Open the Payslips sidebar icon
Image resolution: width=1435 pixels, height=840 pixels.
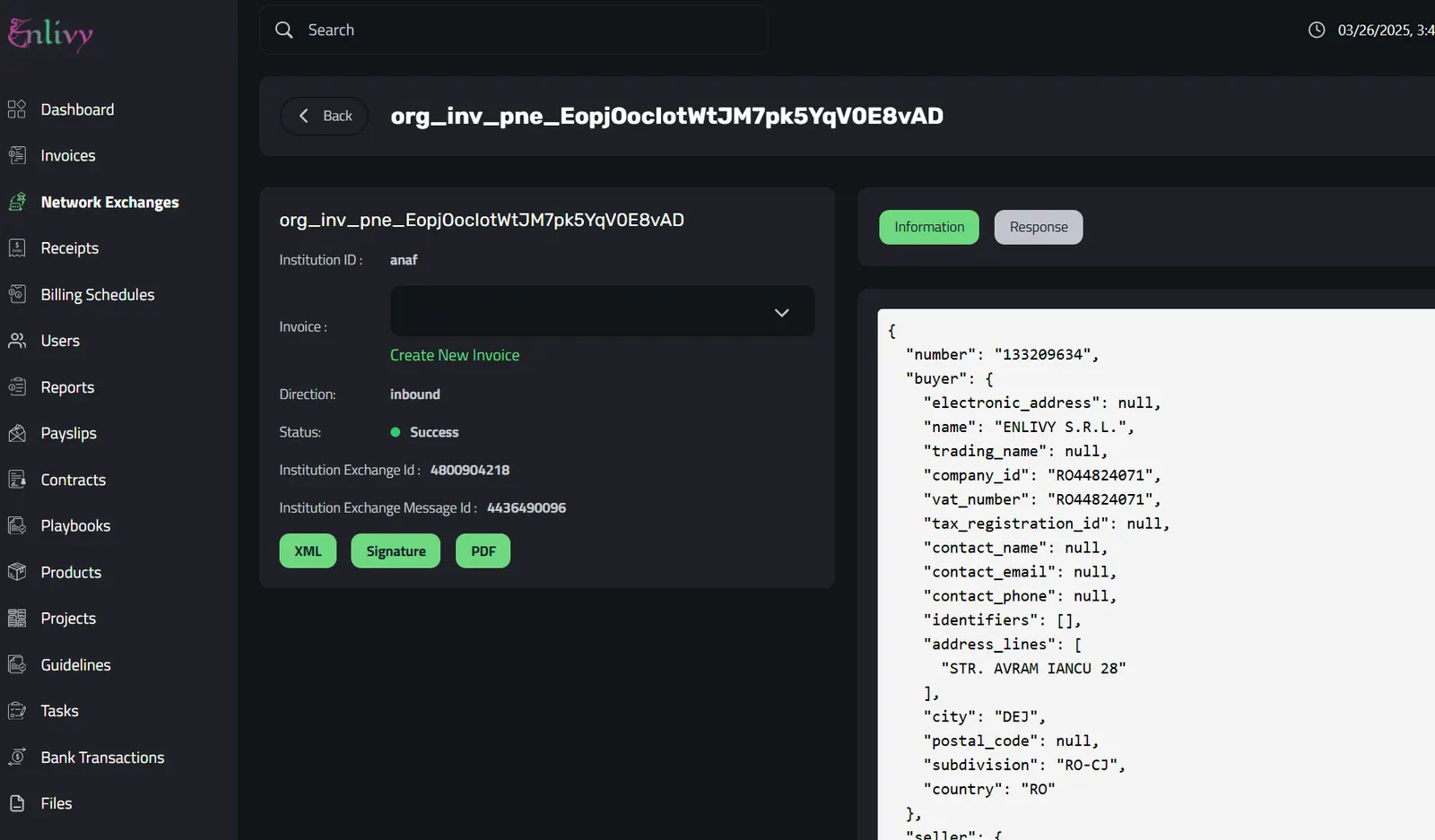click(17, 433)
